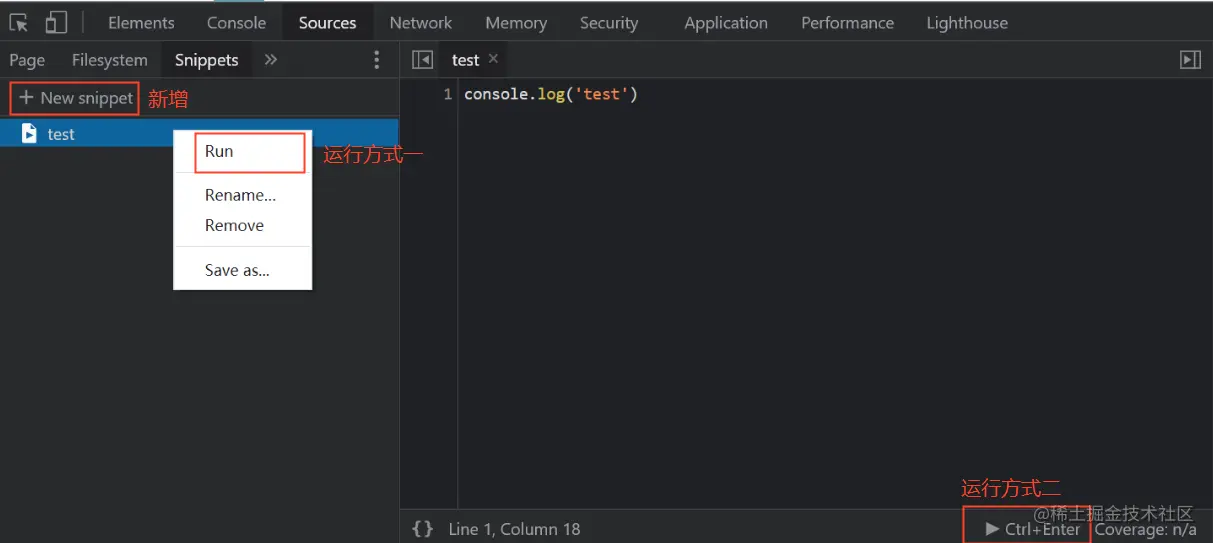1213x543 pixels.
Task: Select the Sources tab
Action: [327, 22]
